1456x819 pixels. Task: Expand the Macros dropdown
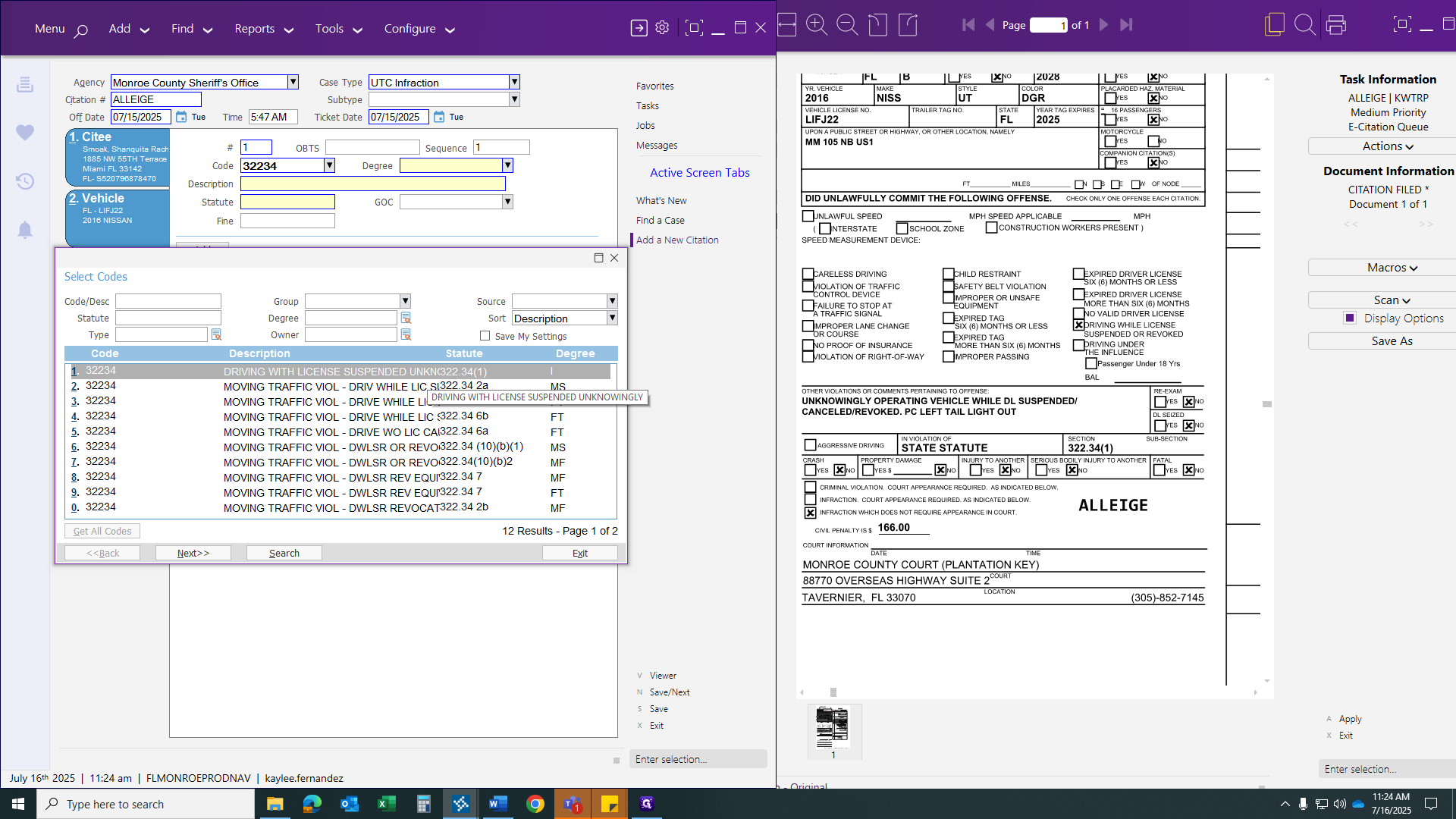point(1392,267)
